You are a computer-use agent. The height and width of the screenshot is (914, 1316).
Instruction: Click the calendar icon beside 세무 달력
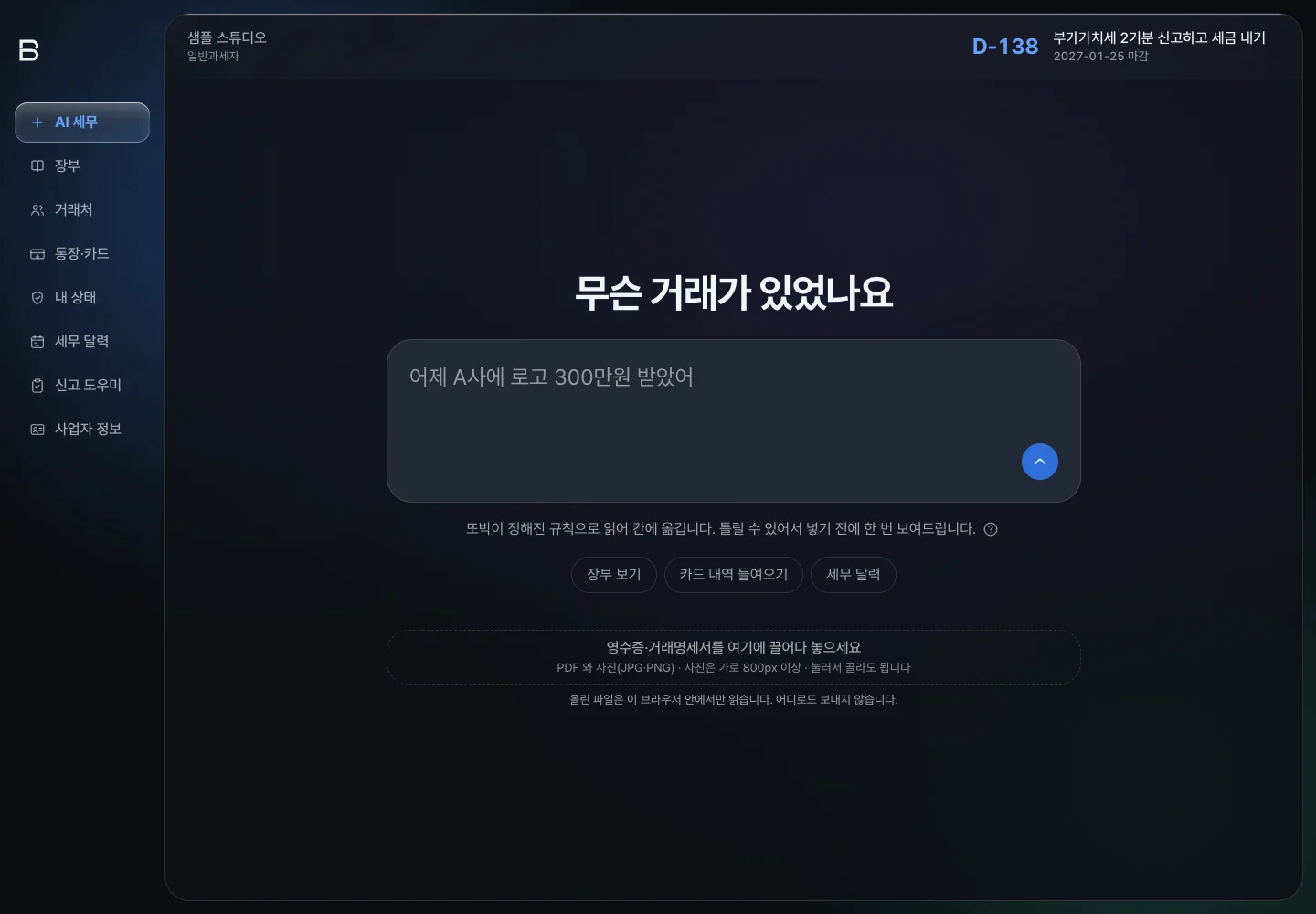pos(37,342)
